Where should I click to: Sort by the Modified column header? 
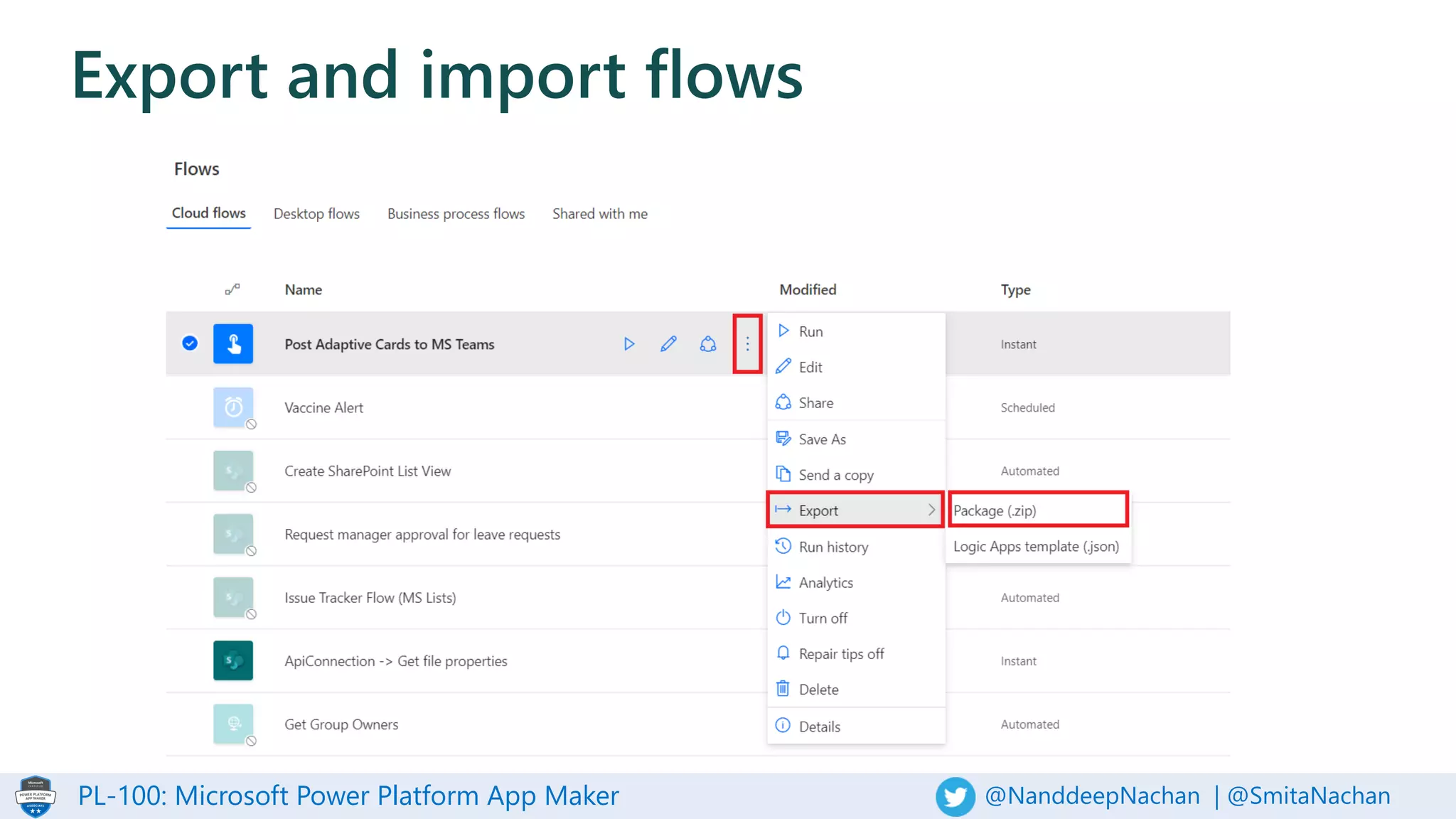pos(808,289)
